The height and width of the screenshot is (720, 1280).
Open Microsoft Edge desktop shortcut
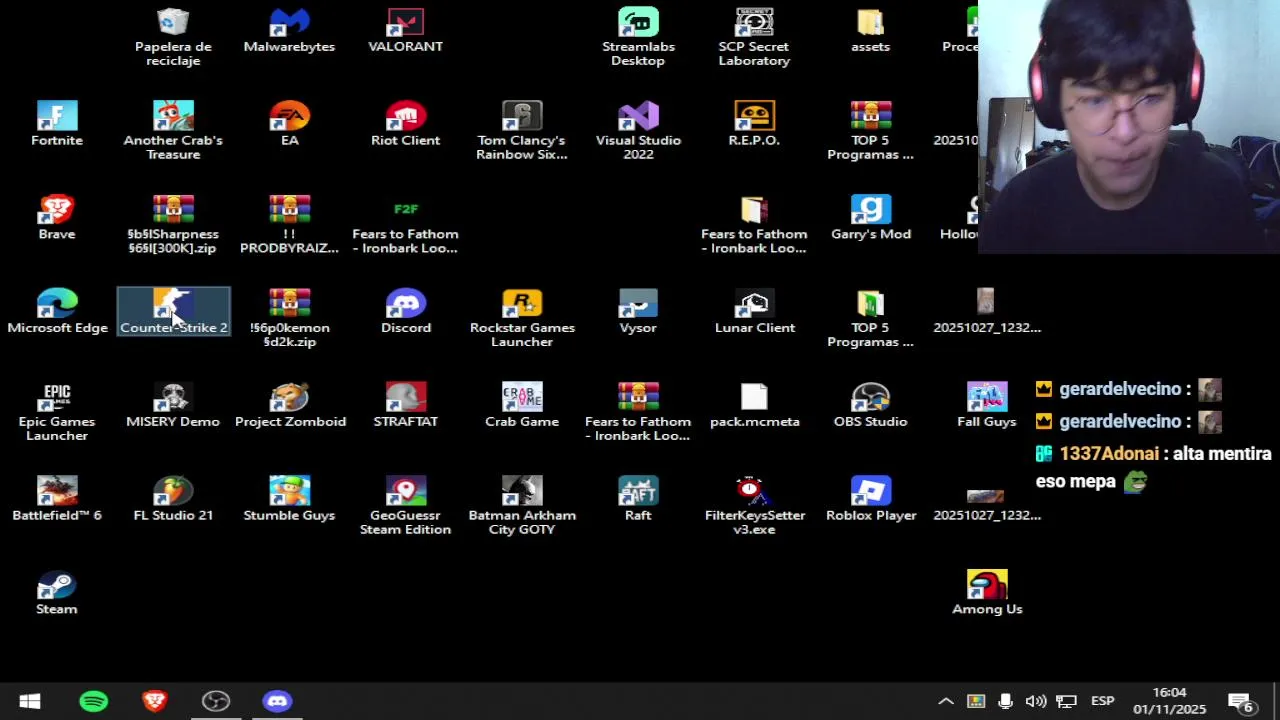(57, 312)
